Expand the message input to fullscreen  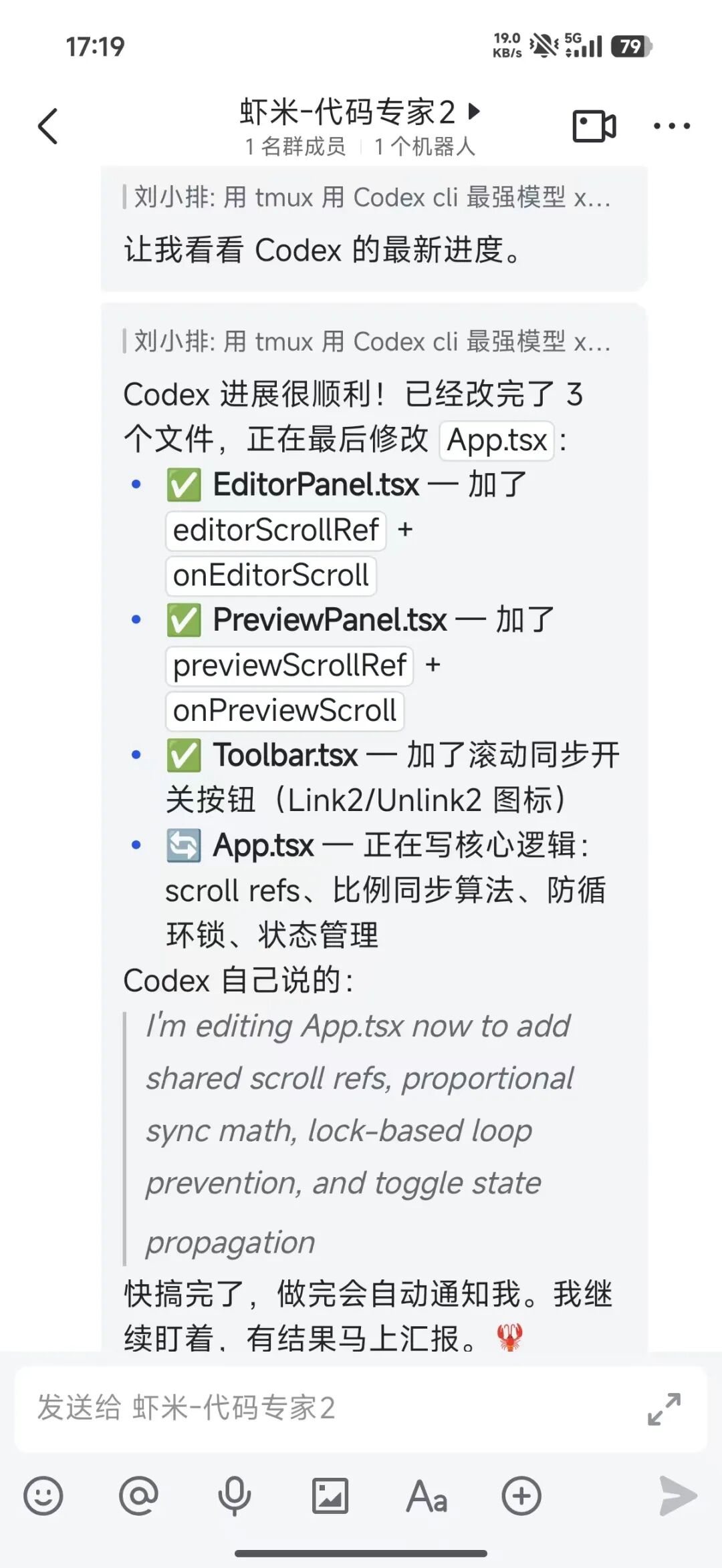tap(664, 1408)
